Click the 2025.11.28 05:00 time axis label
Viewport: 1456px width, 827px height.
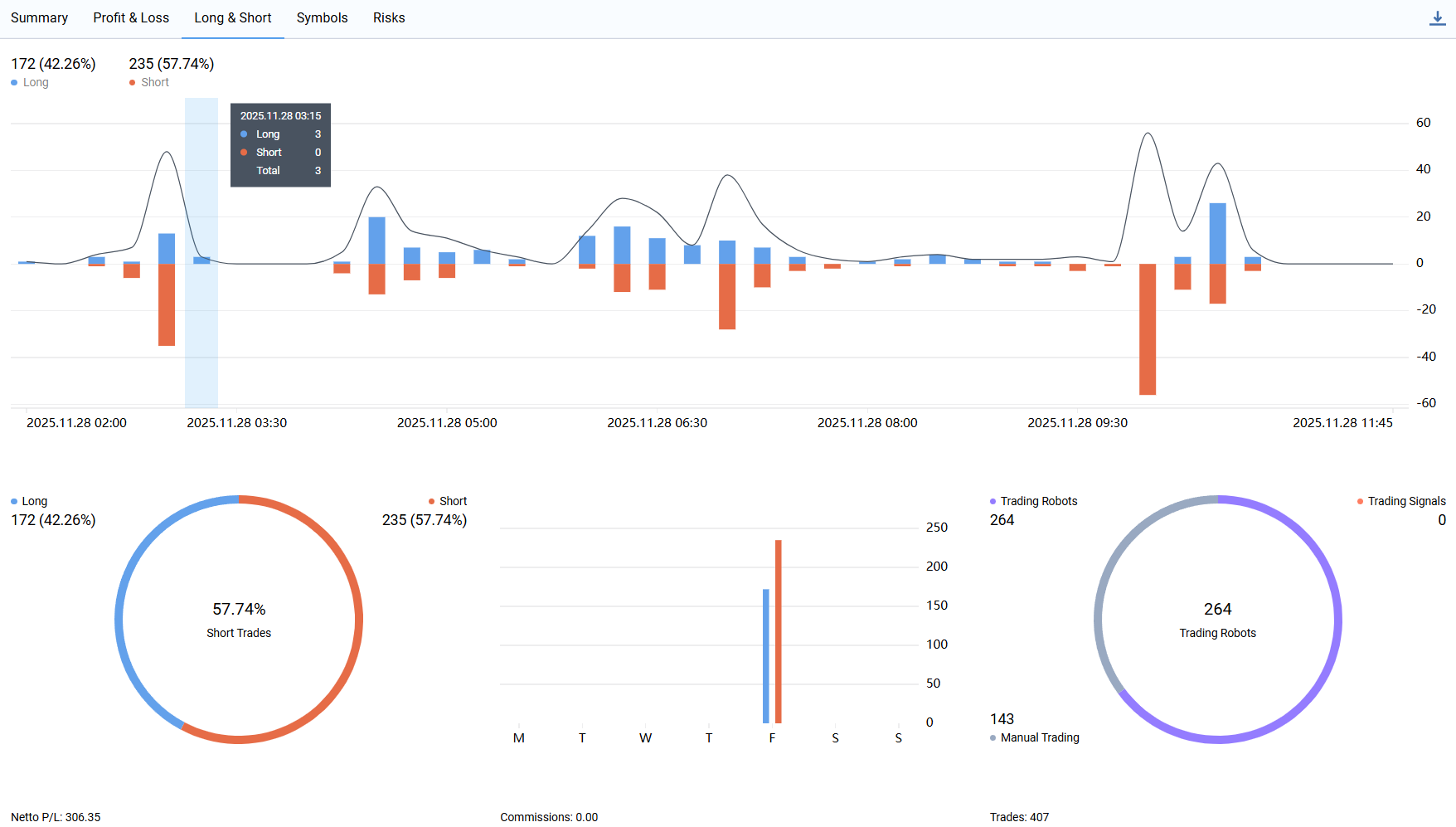click(x=447, y=423)
